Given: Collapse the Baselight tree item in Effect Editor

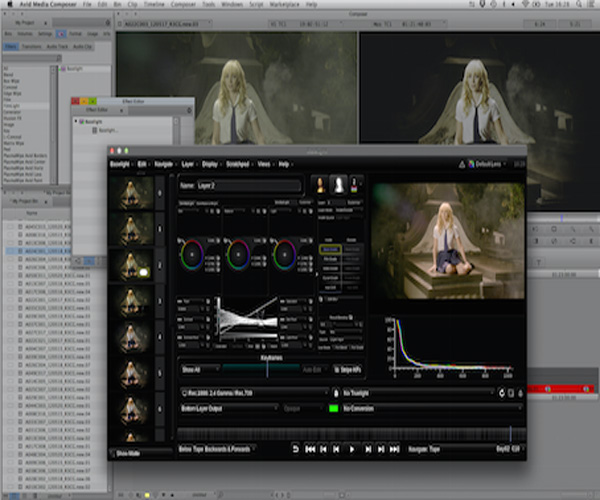Looking at the screenshot, I should 76,121.
